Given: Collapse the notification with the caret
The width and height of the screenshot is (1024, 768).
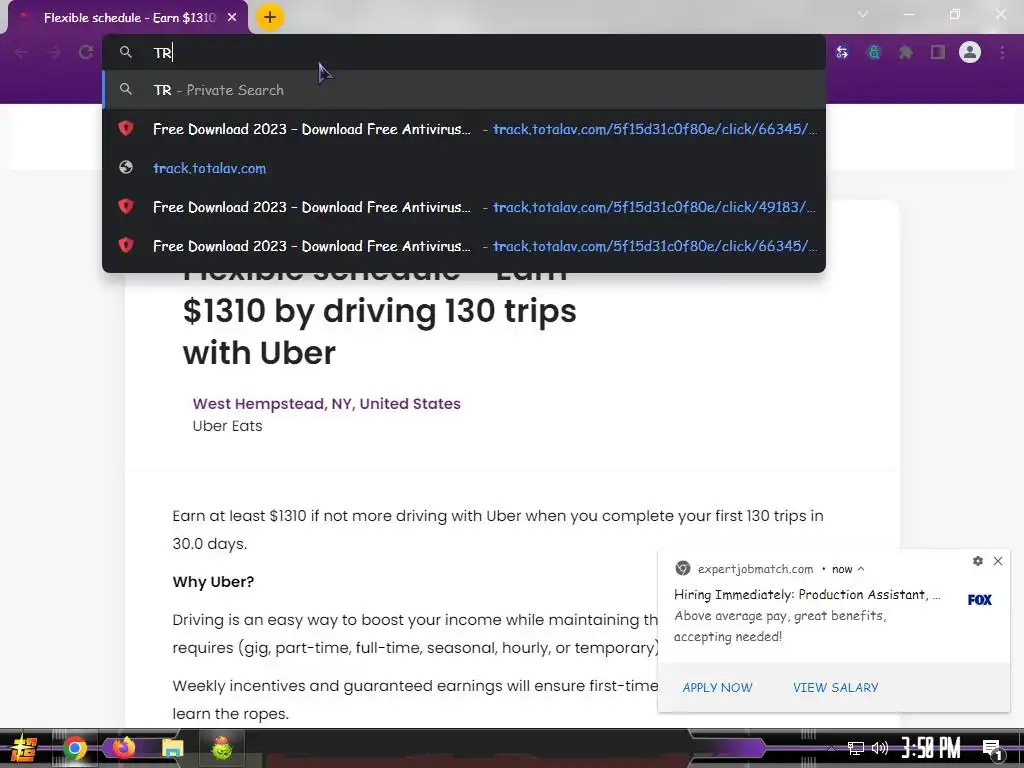Looking at the screenshot, I should pyautogui.click(x=861, y=569).
